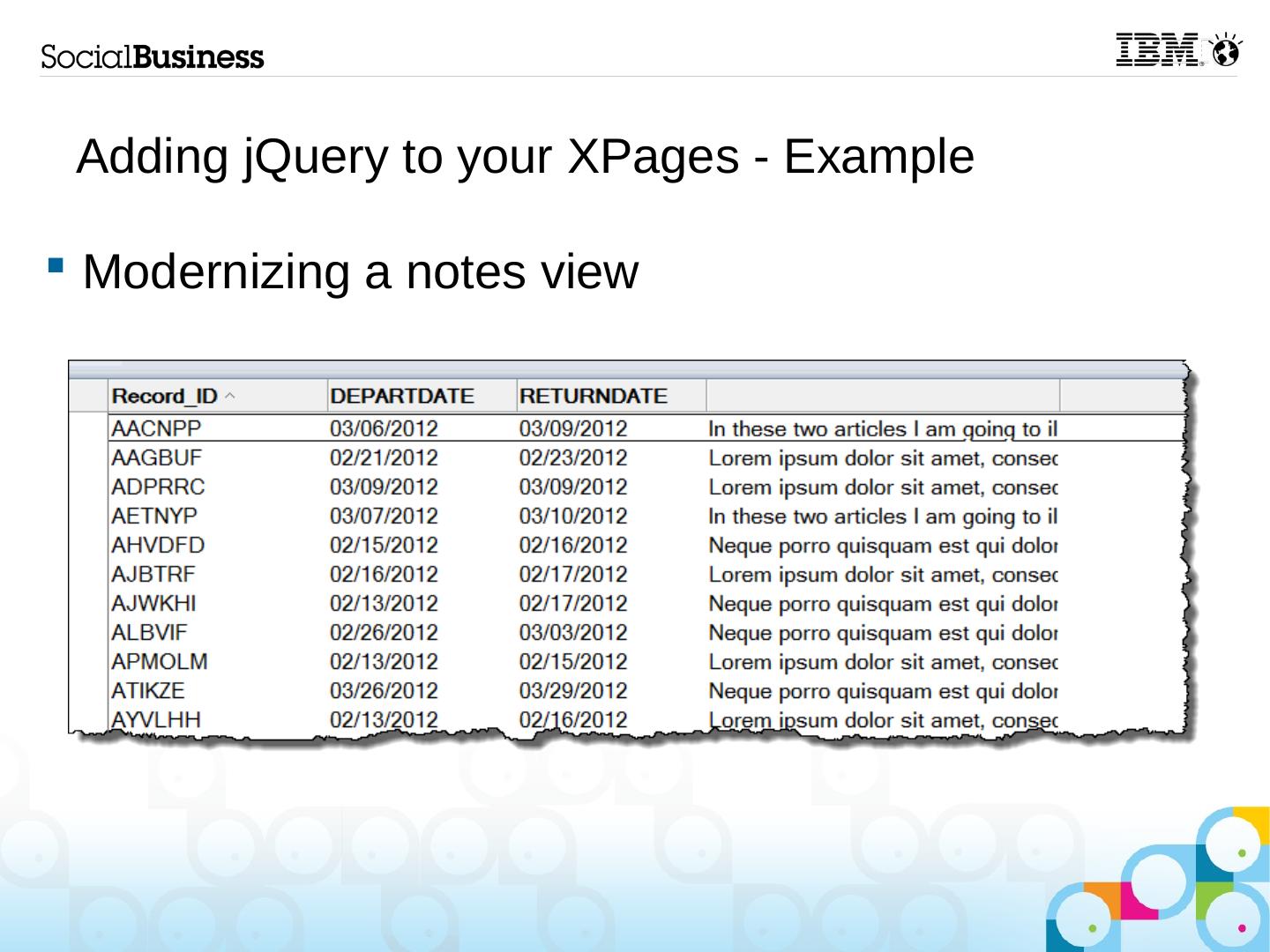1270x952 pixels.
Task: Click return date 03/10/2012 in AETNYP row
Action: point(573,516)
